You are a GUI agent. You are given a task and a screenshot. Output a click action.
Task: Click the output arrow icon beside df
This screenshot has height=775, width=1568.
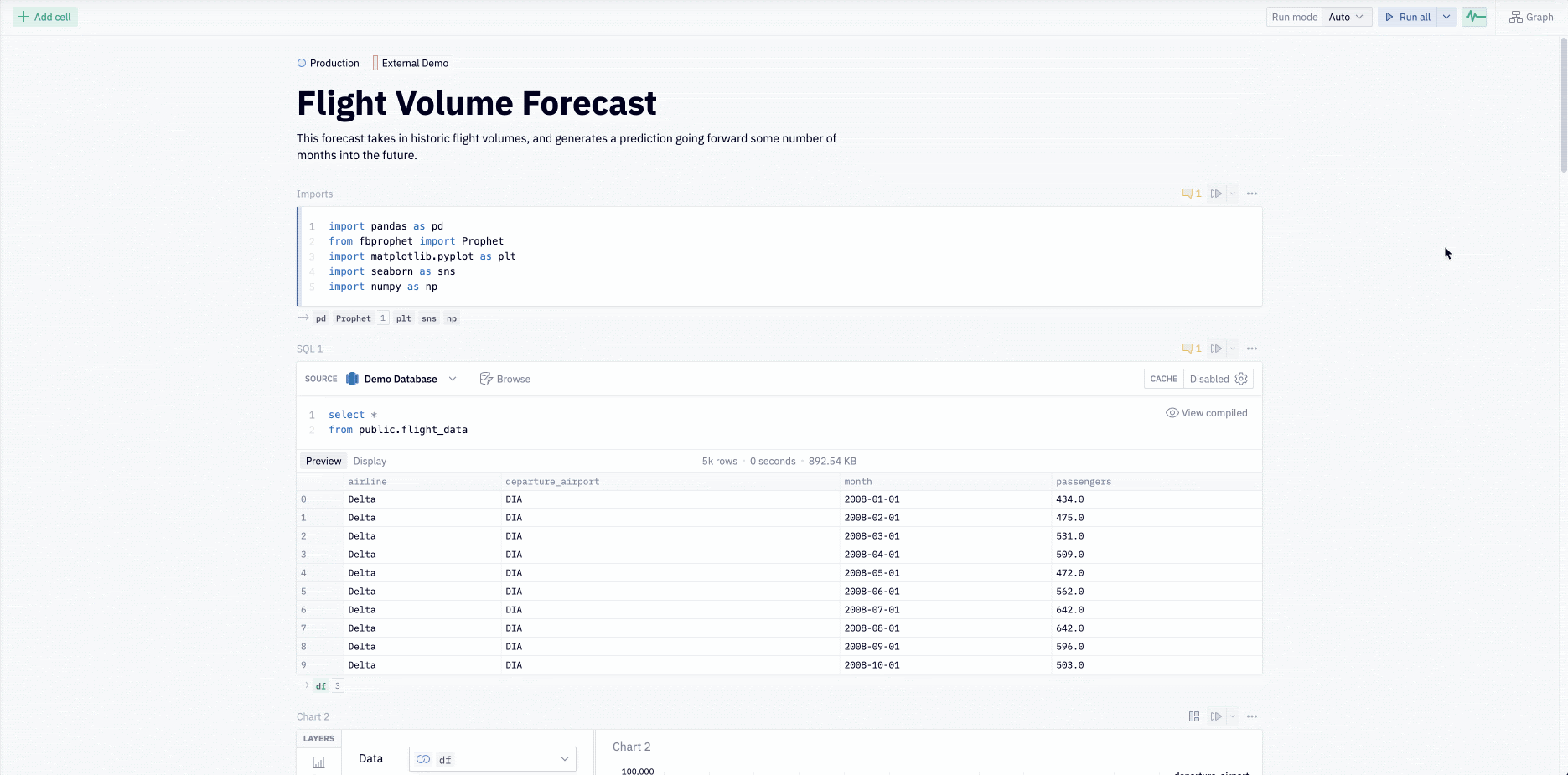point(303,685)
